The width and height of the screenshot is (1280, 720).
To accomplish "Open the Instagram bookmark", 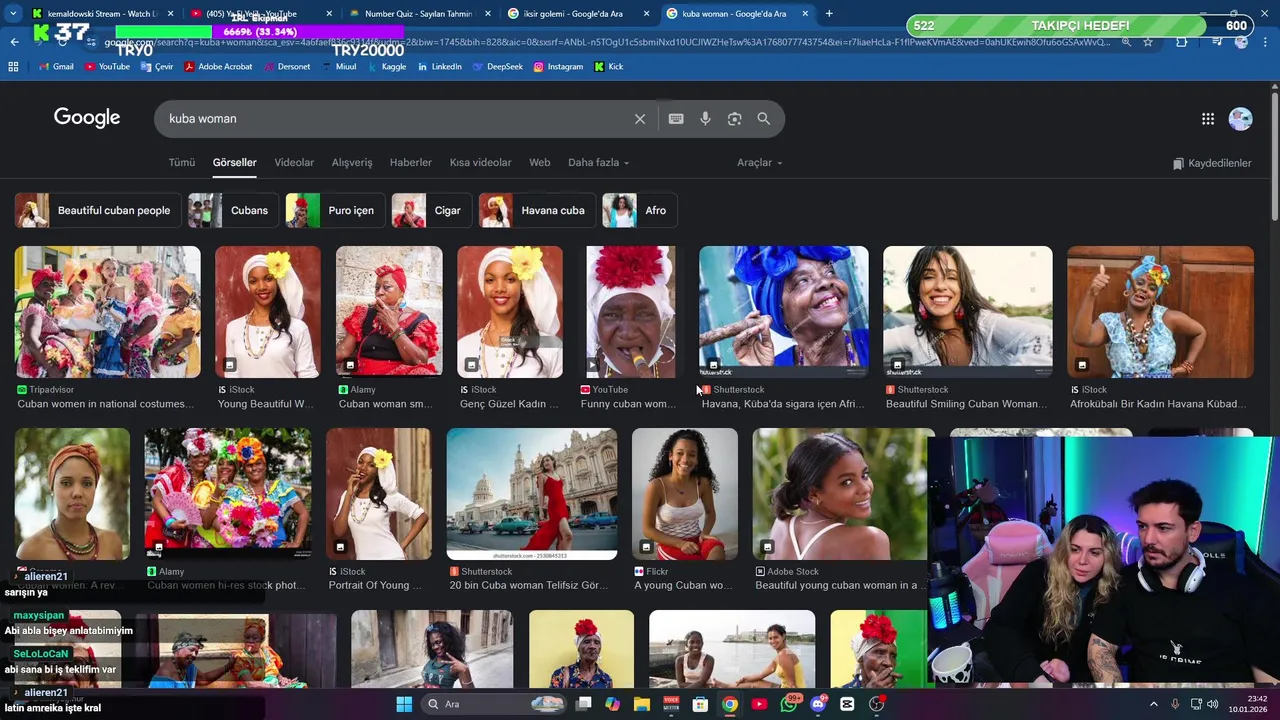I will [x=558, y=67].
